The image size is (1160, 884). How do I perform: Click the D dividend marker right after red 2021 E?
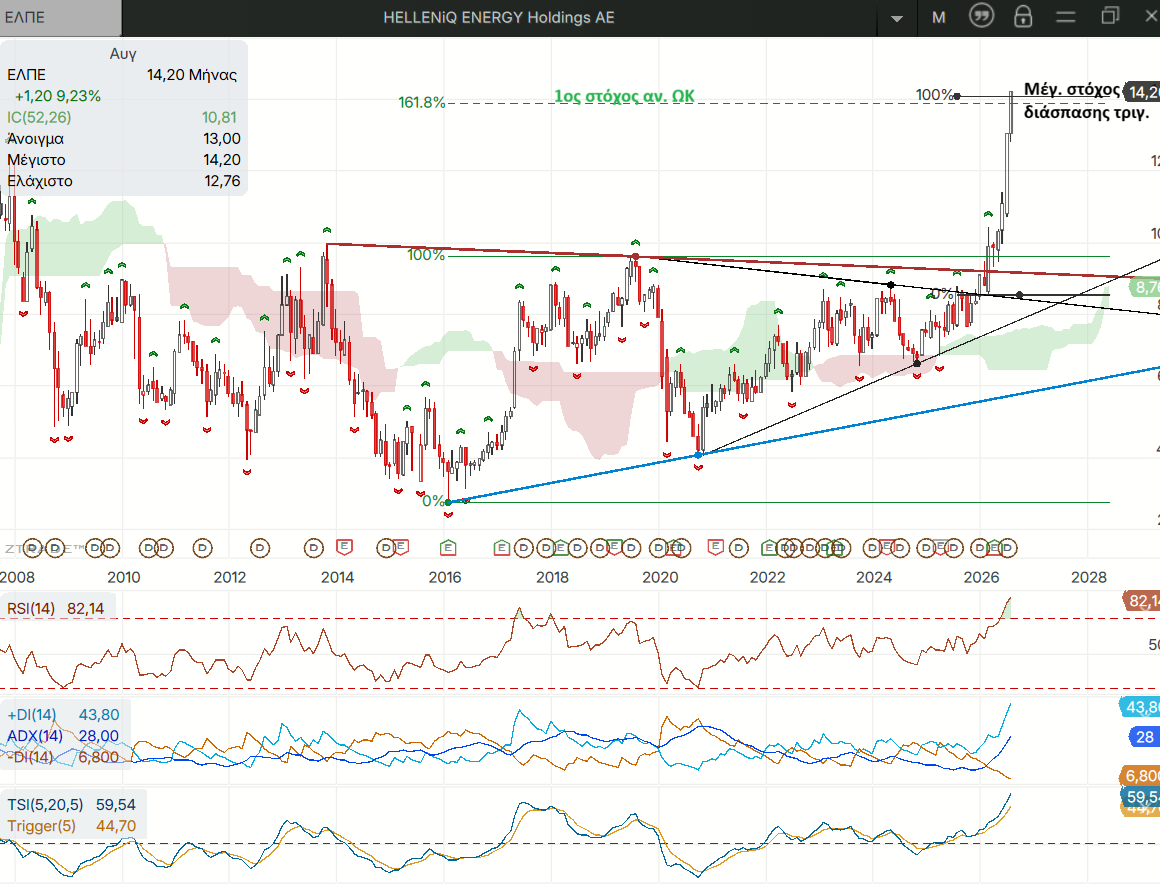point(738,548)
